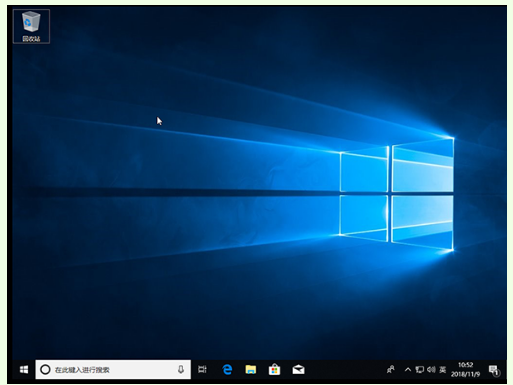Open Task View from the taskbar
This screenshot has width=513, height=385.
coord(202,369)
